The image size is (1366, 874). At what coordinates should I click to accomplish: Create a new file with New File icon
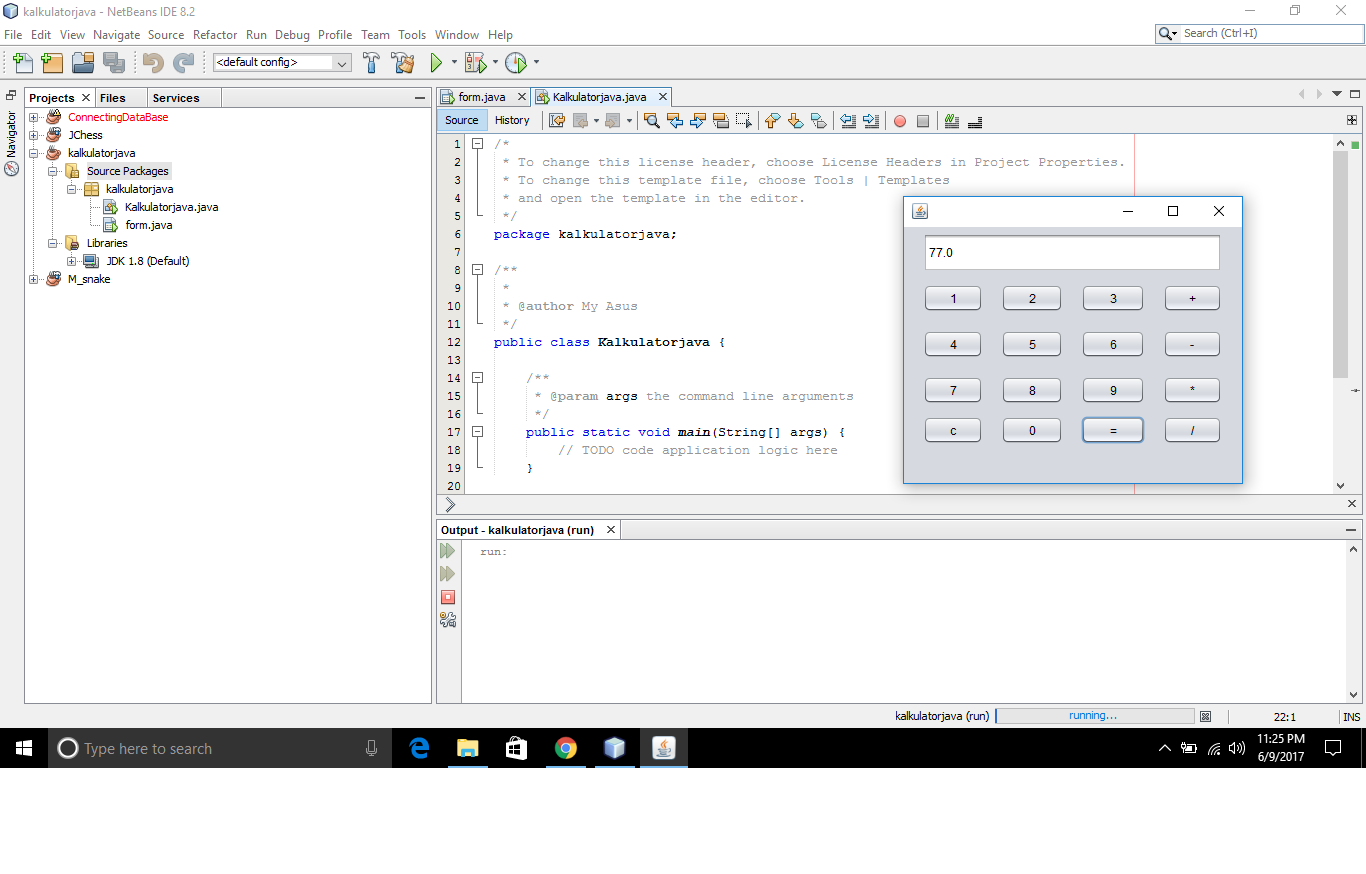[22, 63]
